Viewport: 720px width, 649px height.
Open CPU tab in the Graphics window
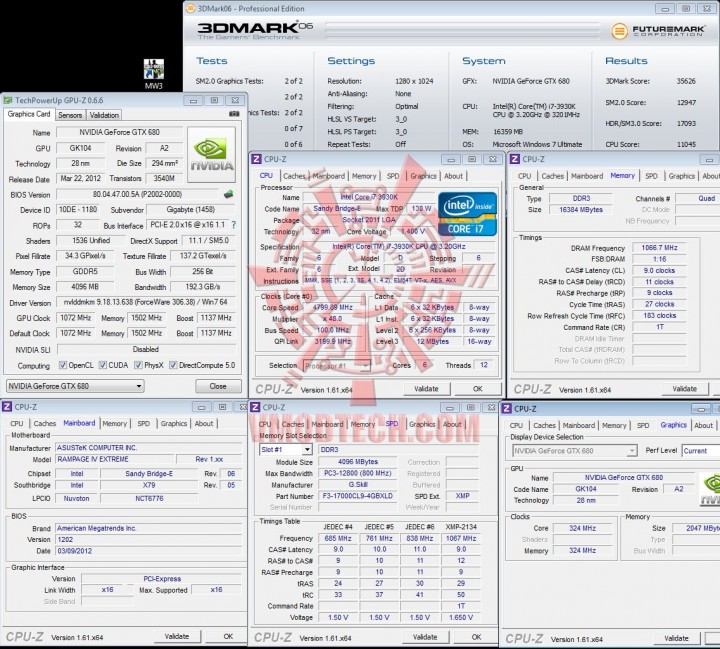[516, 426]
